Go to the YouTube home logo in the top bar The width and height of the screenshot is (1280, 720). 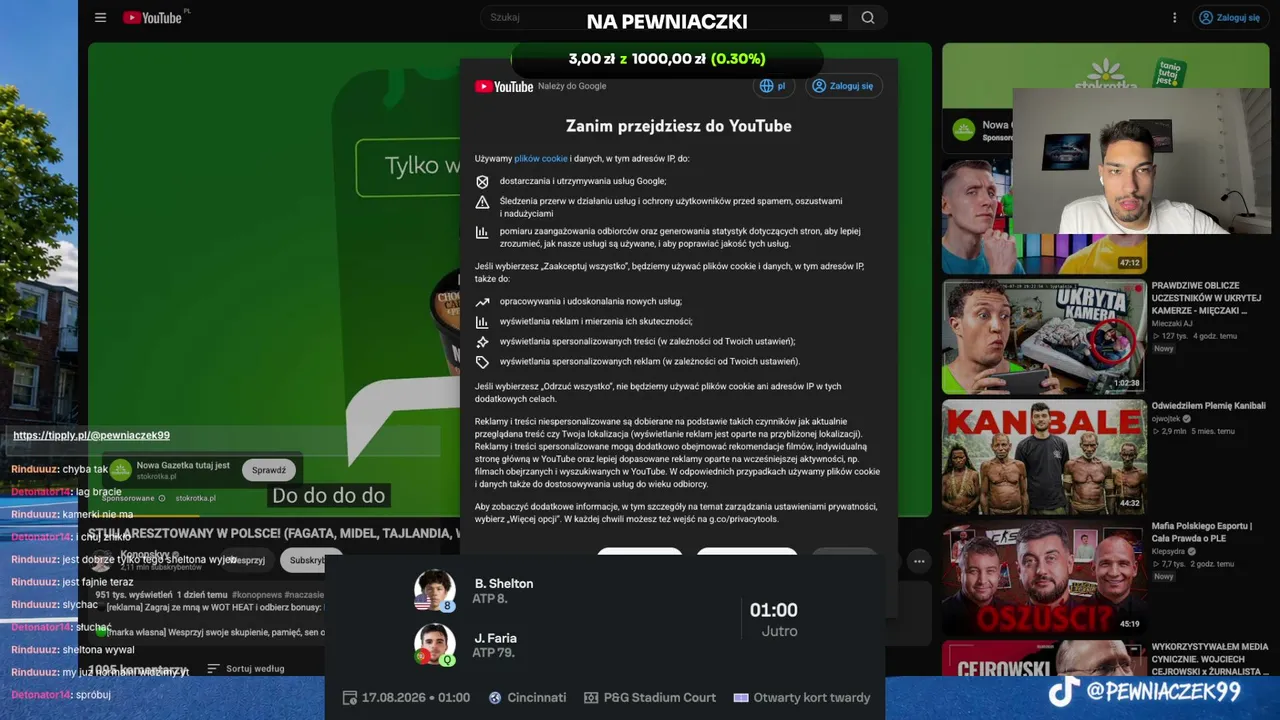(152, 17)
